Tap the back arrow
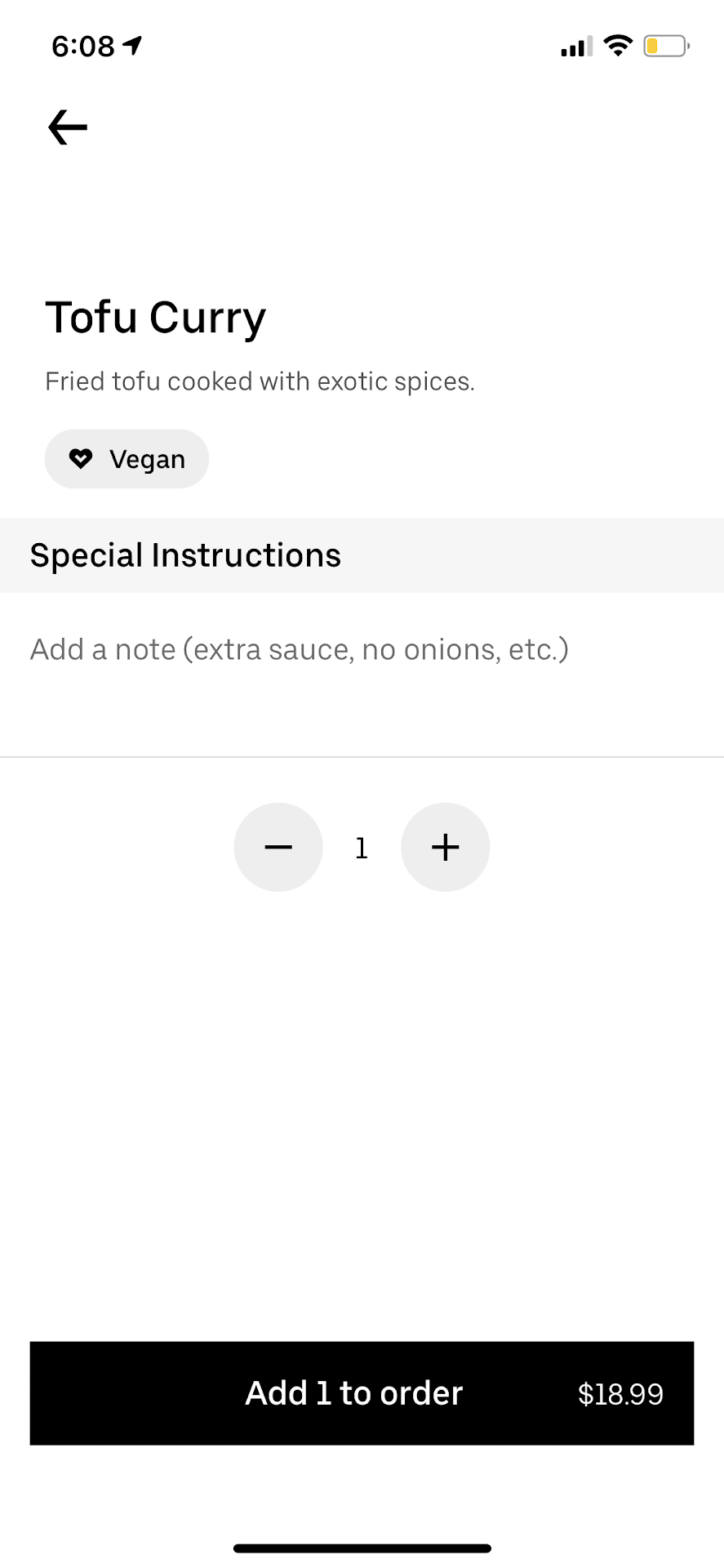This screenshot has height=1568, width=724. tap(68, 127)
